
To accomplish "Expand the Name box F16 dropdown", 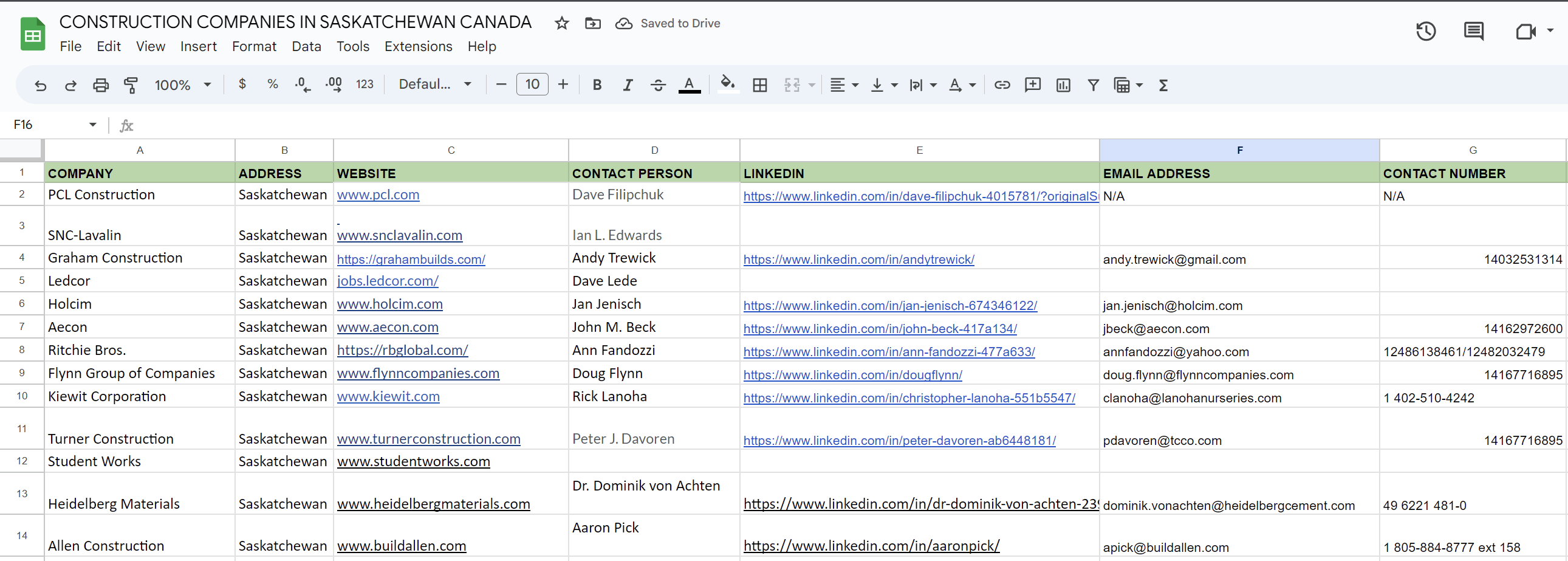I will (92, 125).
